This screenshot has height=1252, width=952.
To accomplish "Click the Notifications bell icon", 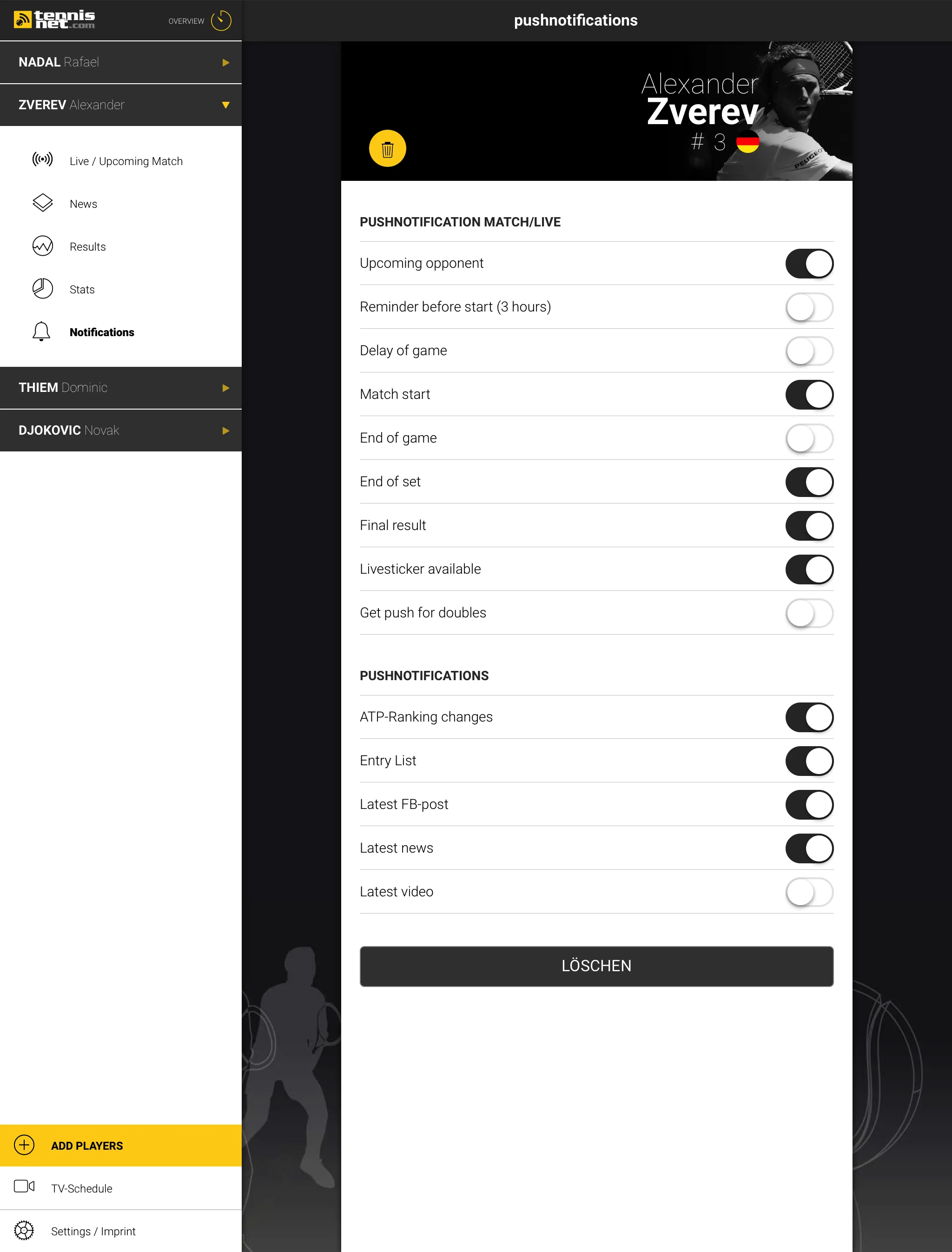I will tap(41, 331).
